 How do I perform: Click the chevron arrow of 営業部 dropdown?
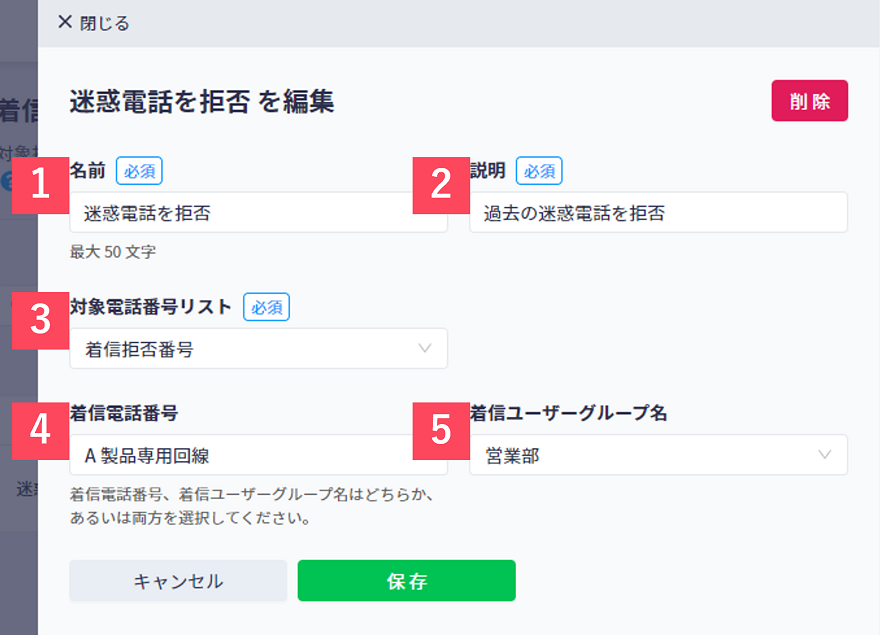coord(824,455)
